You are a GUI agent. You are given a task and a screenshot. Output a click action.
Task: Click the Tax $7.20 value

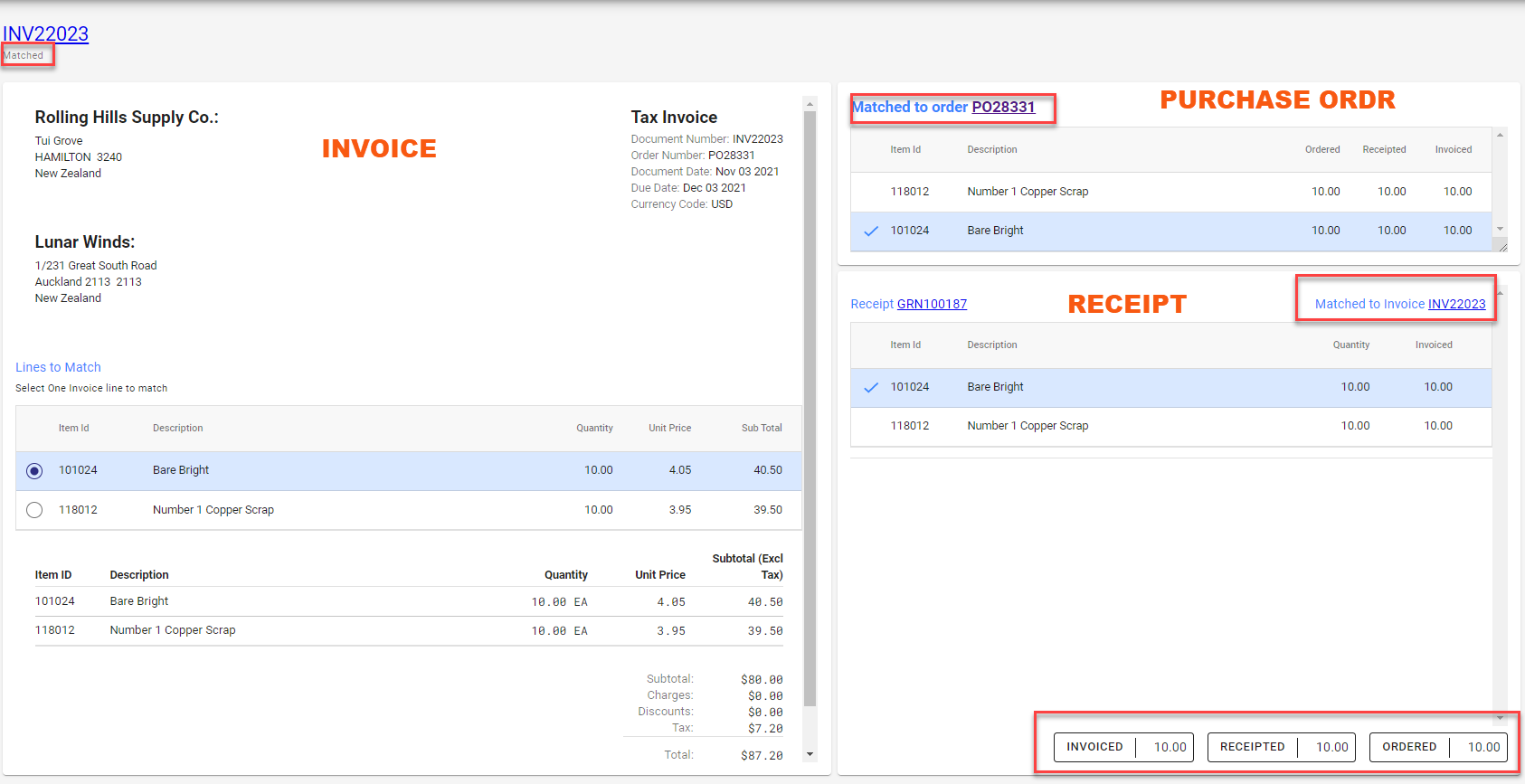click(765, 728)
